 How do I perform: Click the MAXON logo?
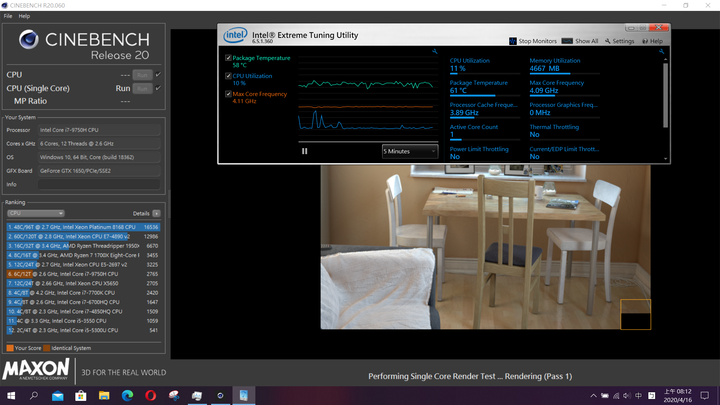(36, 370)
